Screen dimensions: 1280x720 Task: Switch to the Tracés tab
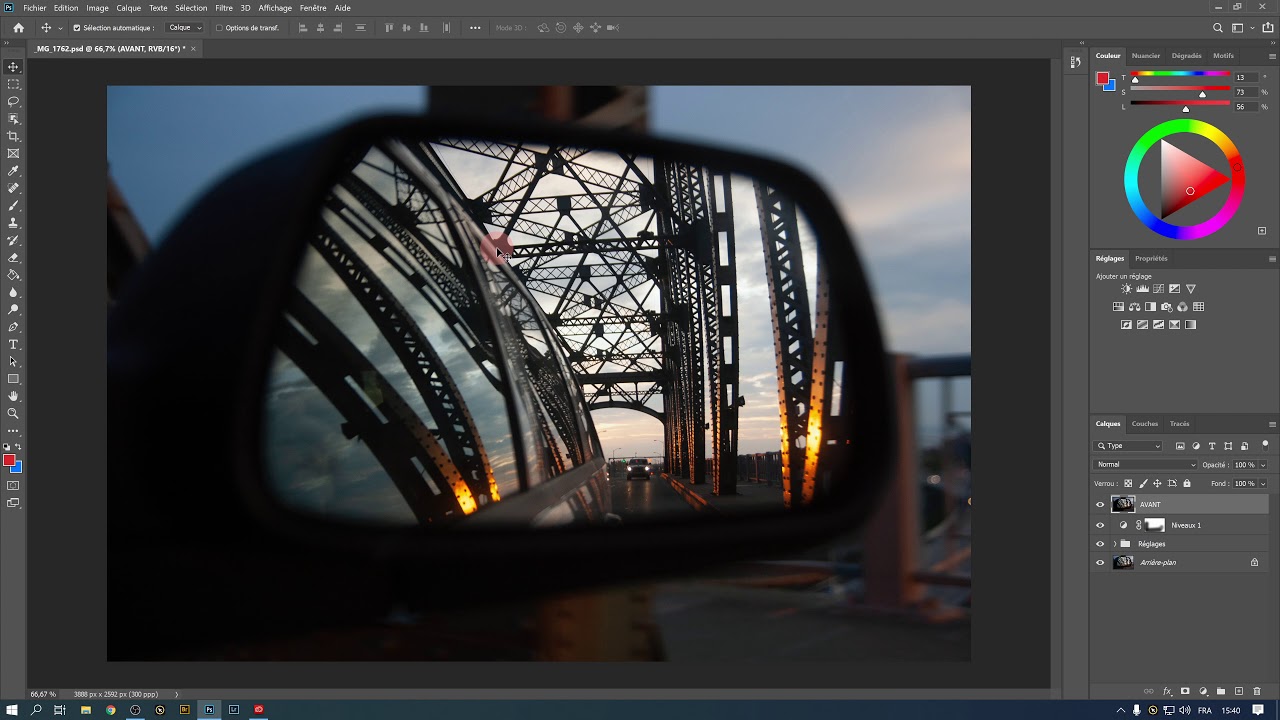point(1180,424)
